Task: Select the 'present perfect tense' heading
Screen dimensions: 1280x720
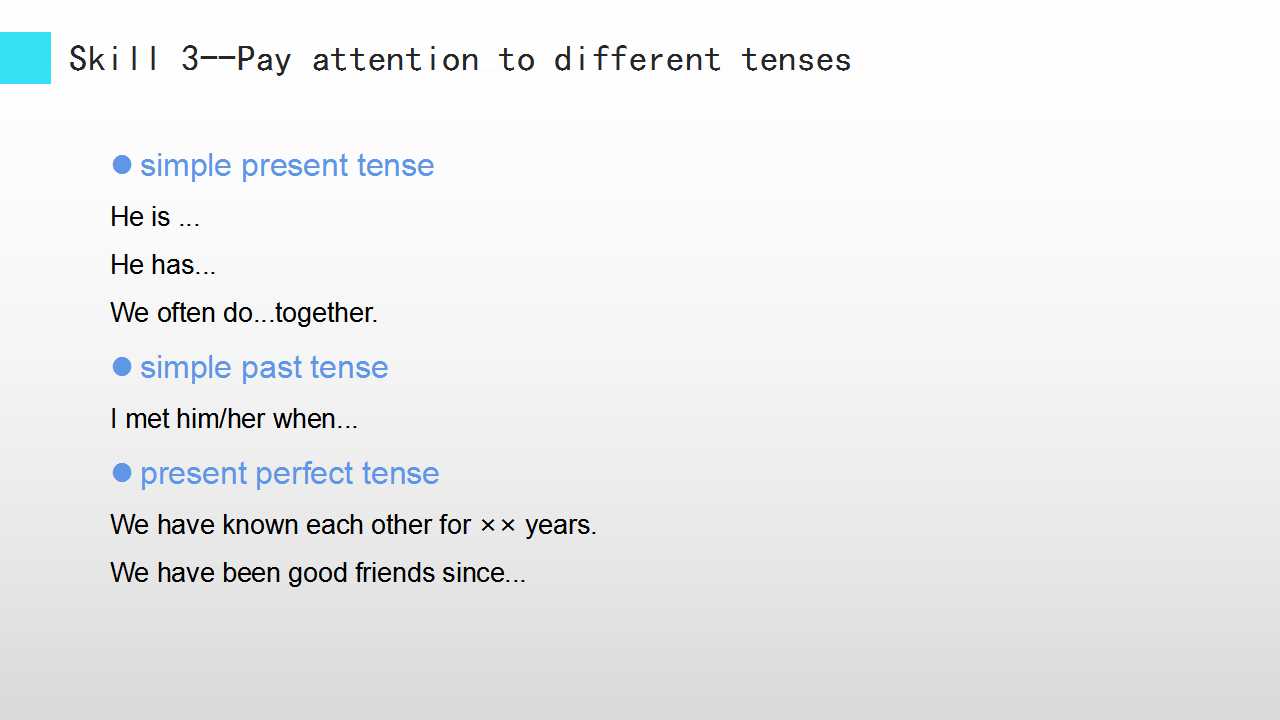Action: tap(290, 473)
